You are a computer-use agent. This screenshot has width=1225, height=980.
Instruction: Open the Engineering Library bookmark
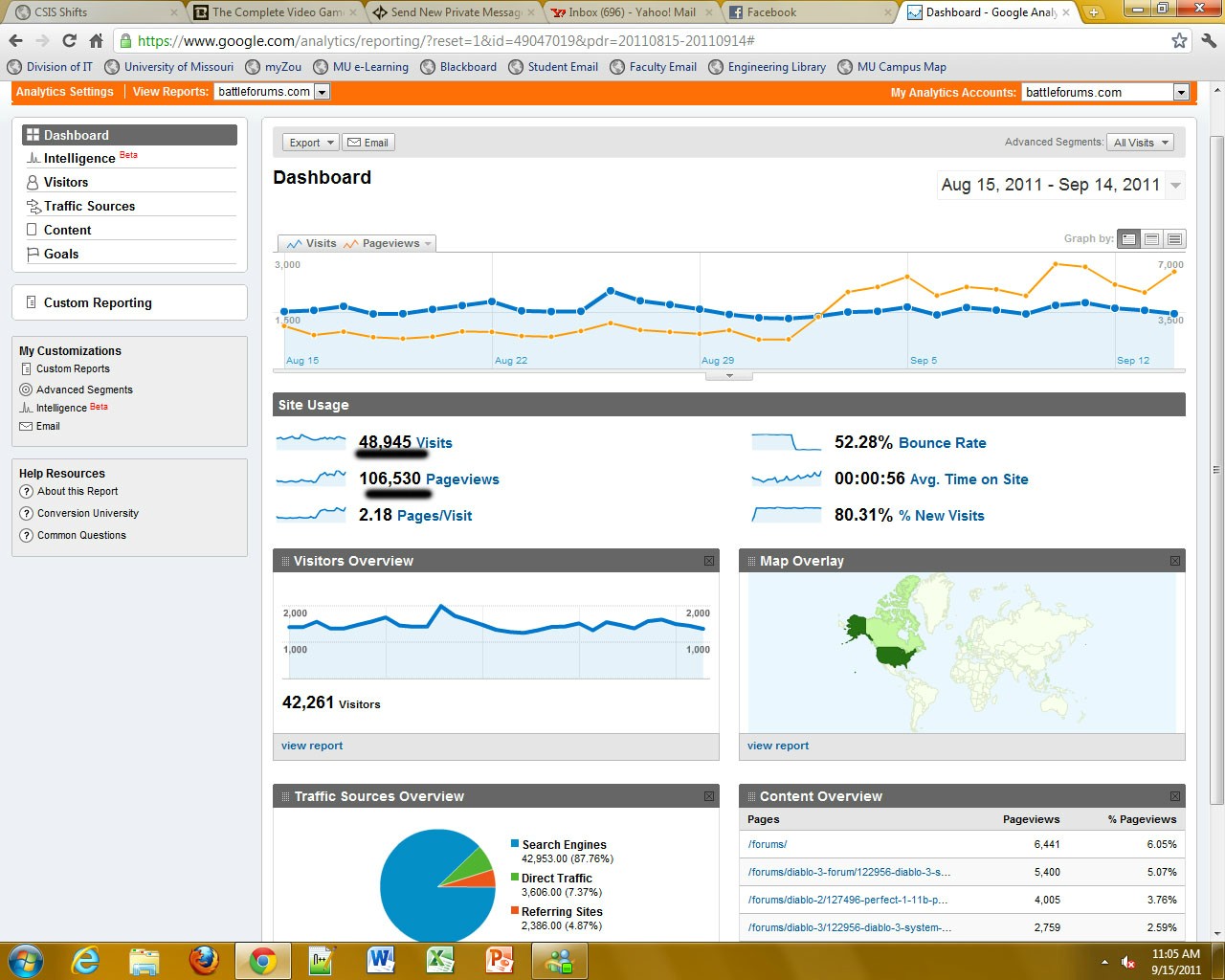coord(767,67)
